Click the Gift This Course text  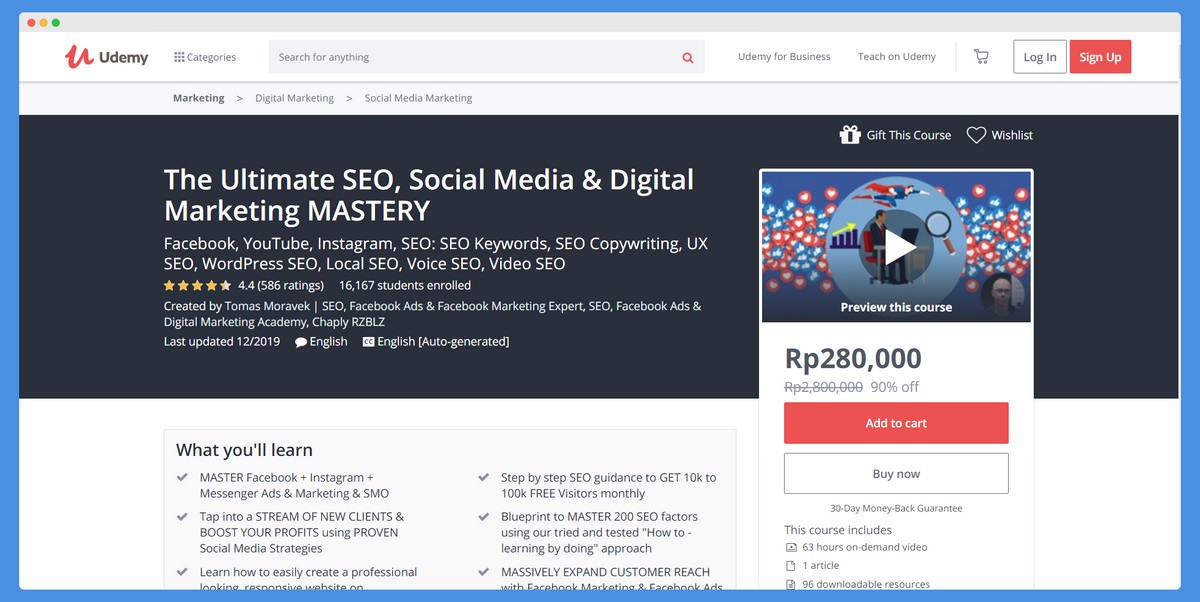[x=909, y=135]
